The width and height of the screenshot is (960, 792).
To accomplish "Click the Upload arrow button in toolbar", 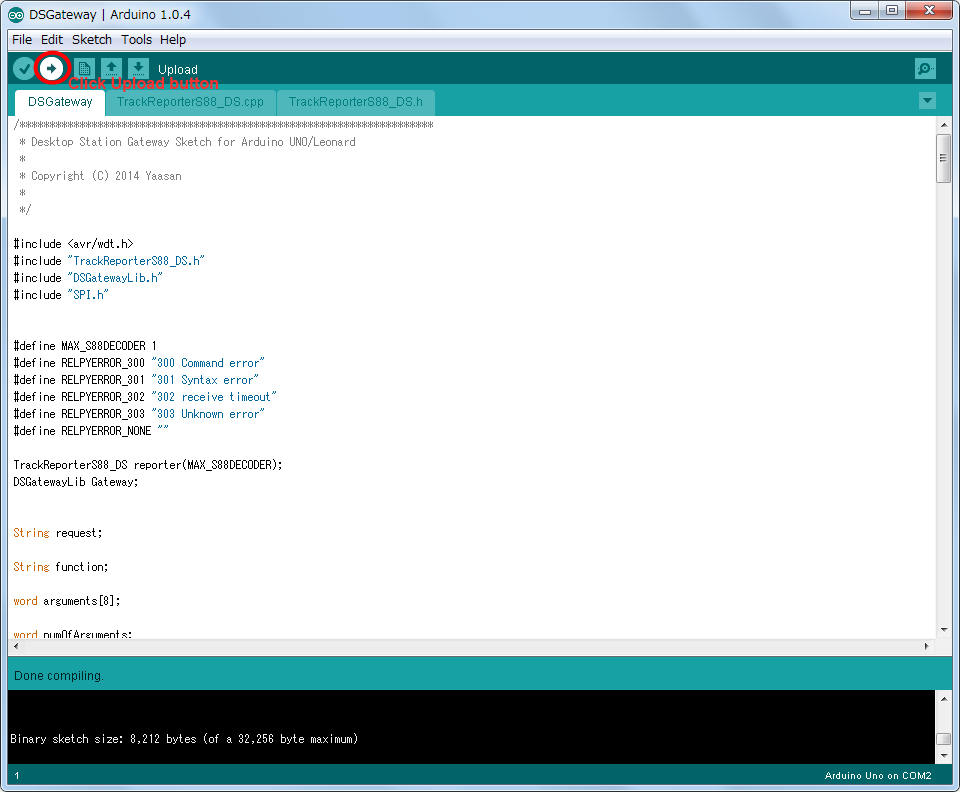I will pos(51,69).
